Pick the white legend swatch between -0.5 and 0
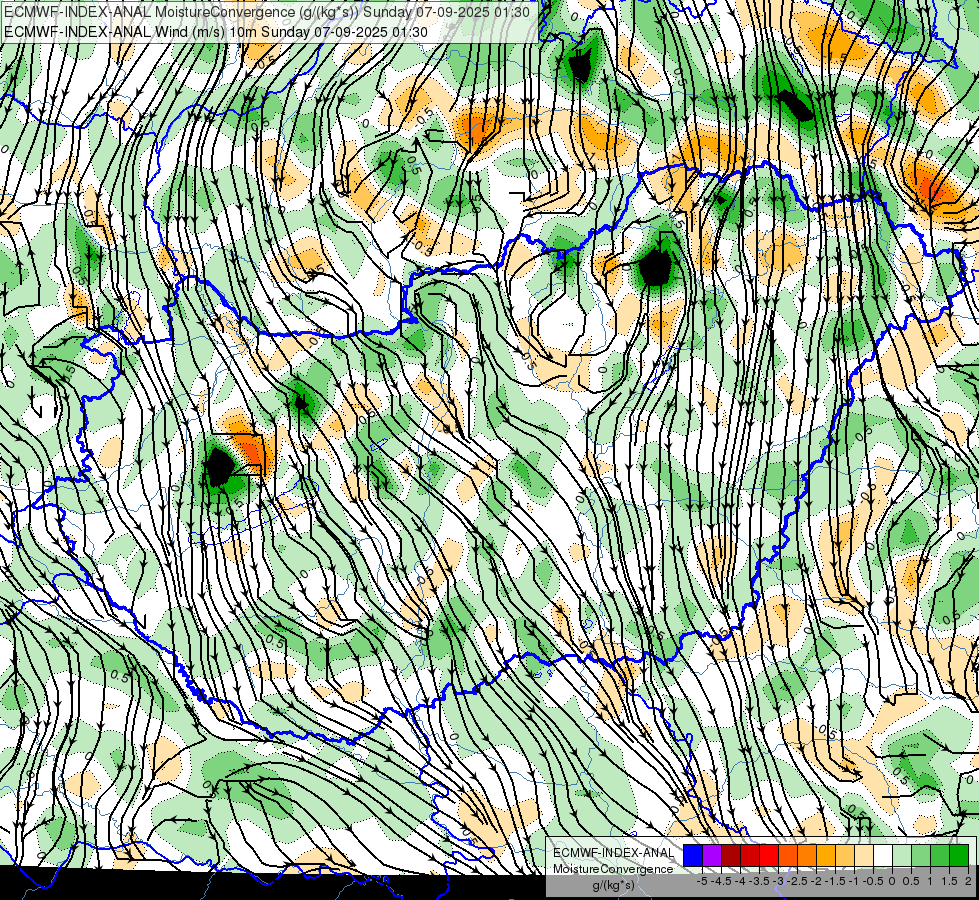 click(x=883, y=855)
